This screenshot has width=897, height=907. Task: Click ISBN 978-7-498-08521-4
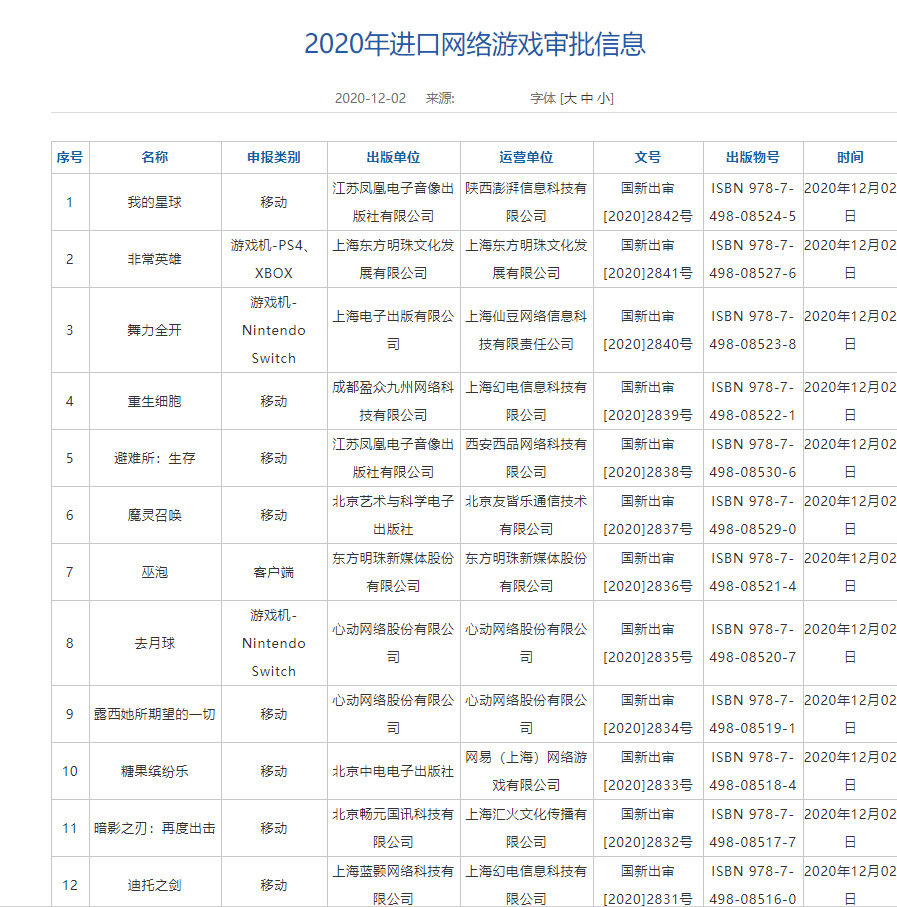point(753,573)
